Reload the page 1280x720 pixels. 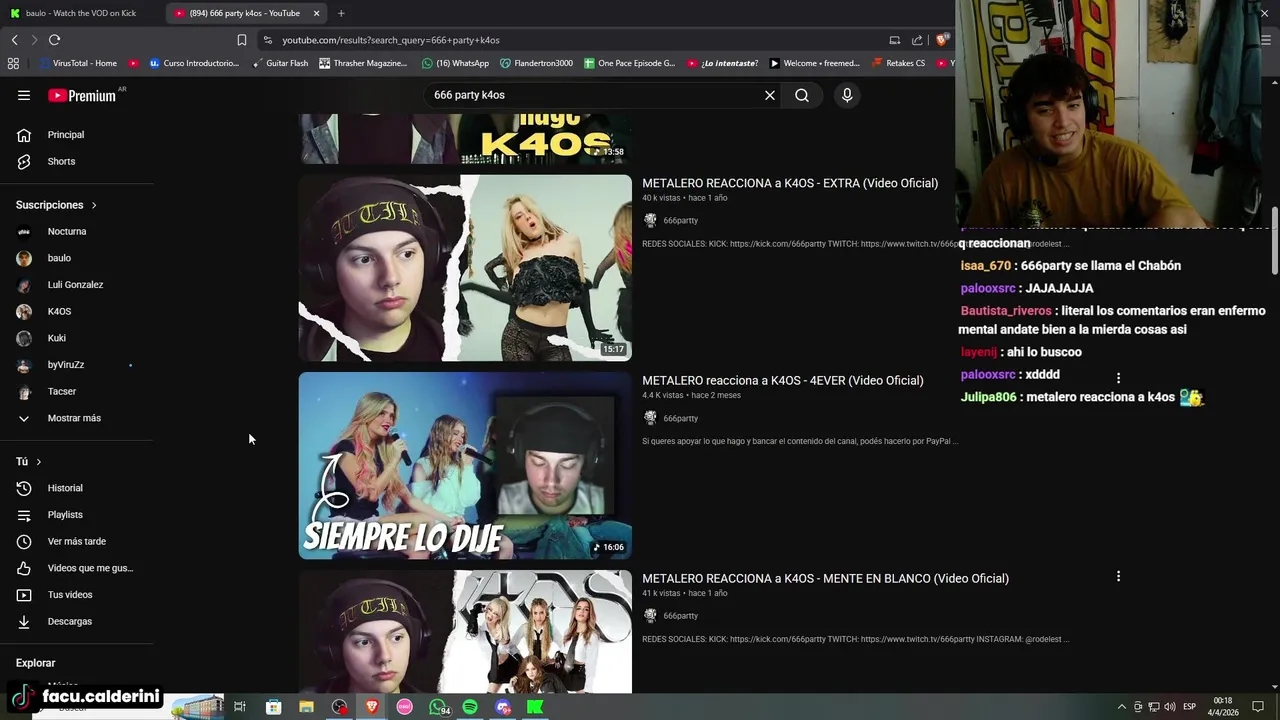click(55, 40)
